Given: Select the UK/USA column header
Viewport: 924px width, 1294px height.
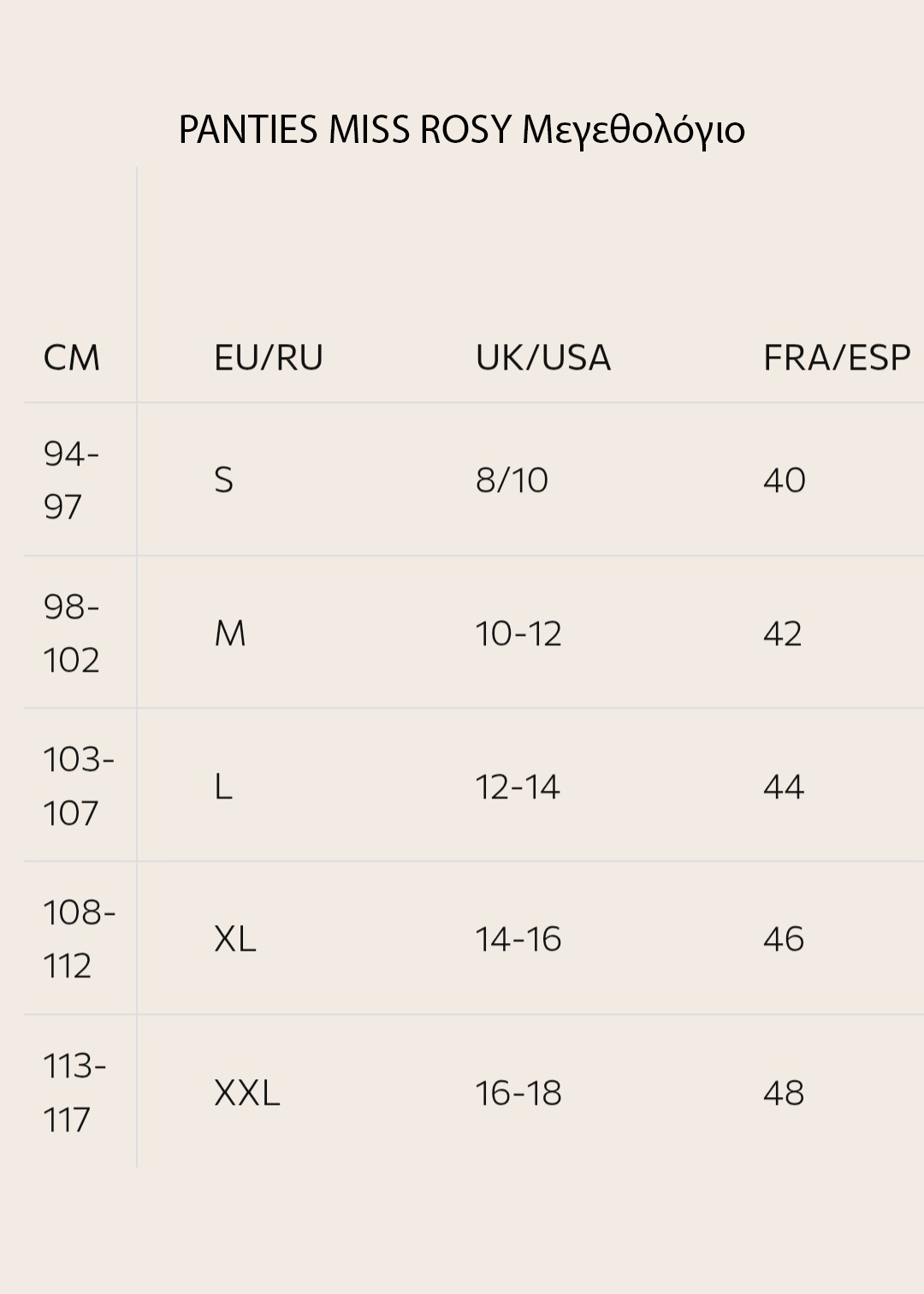Looking at the screenshot, I should tap(543, 358).
